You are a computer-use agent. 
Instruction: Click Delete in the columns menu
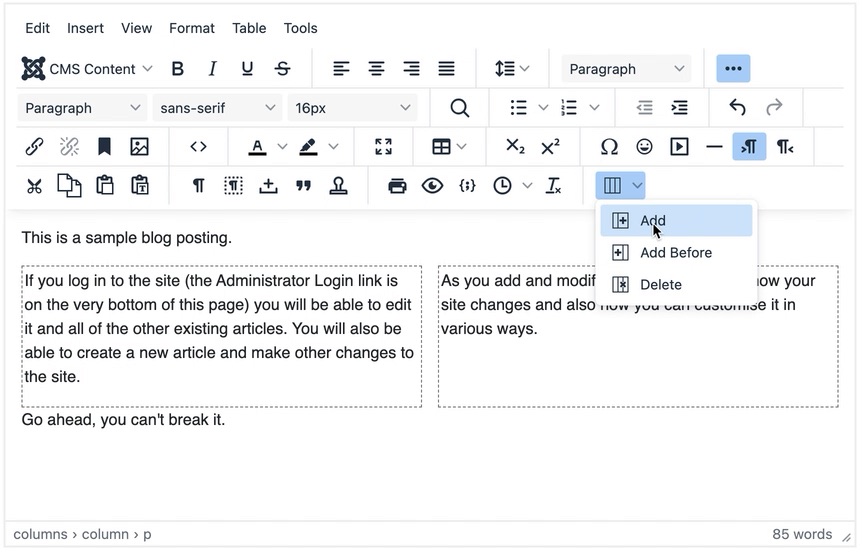click(x=660, y=285)
